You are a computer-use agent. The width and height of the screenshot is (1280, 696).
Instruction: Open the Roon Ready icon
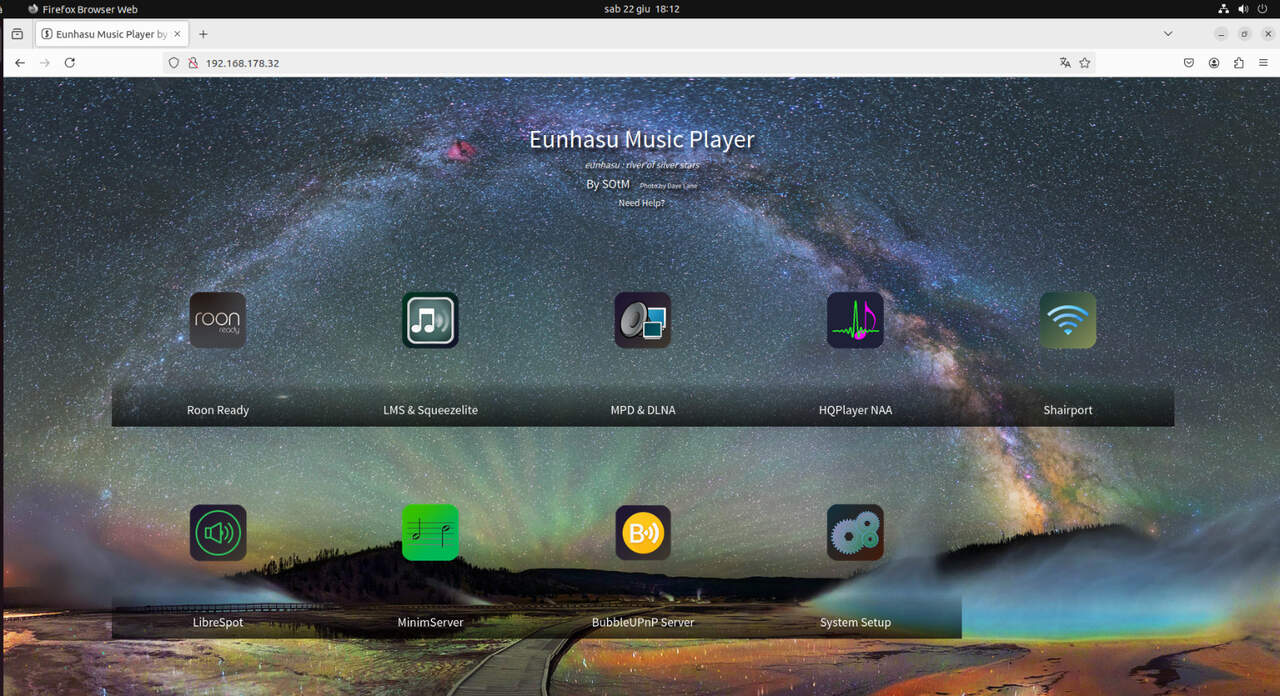pos(218,320)
